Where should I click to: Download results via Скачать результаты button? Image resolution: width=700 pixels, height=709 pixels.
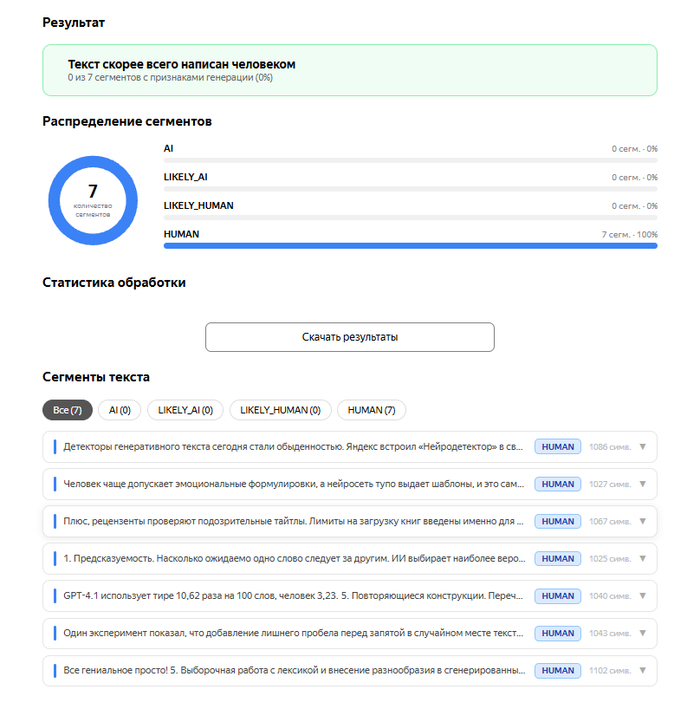350,337
